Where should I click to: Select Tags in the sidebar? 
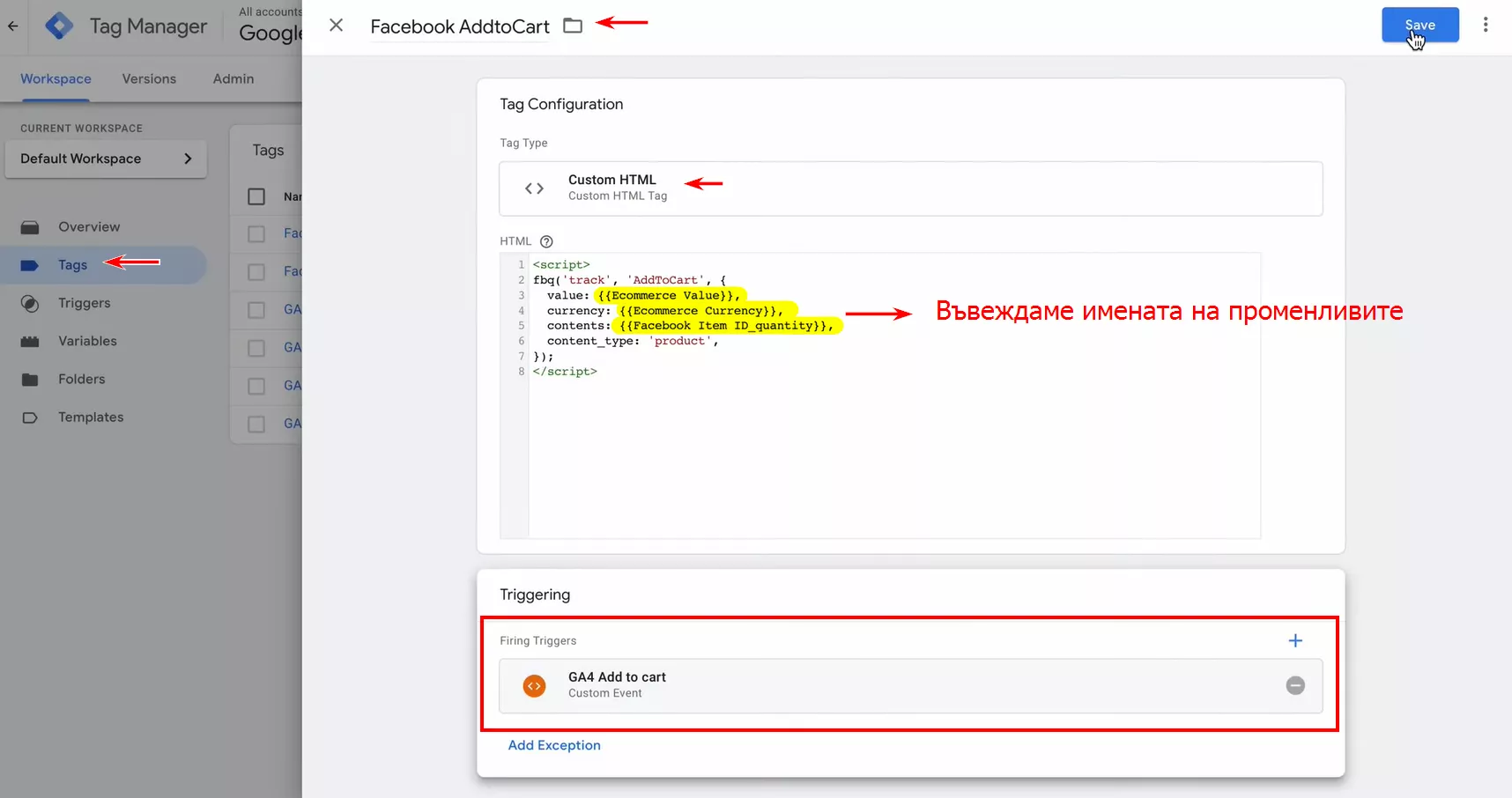click(x=104, y=265)
